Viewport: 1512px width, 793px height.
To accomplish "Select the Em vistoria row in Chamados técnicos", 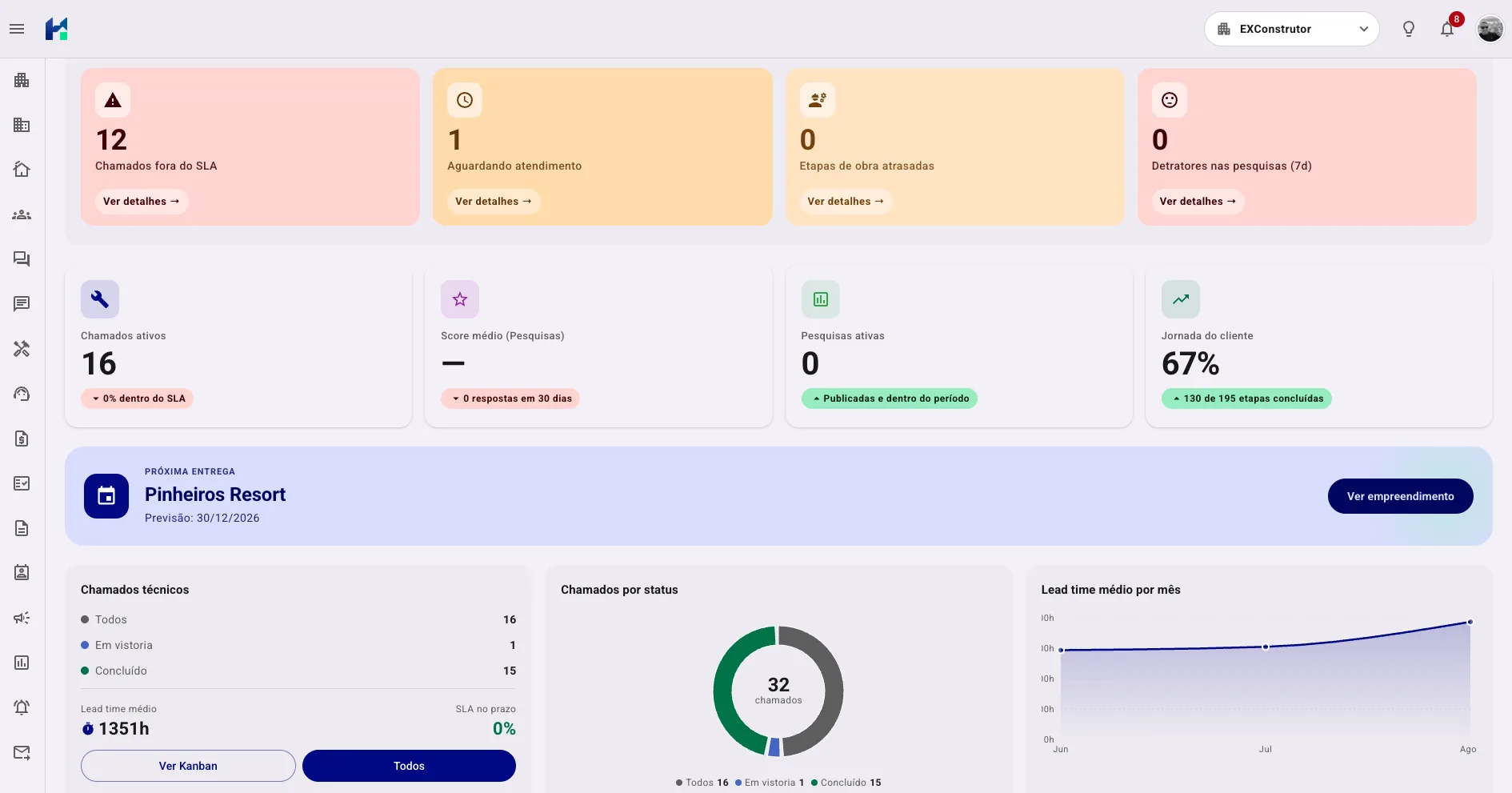I will click(x=298, y=645).
